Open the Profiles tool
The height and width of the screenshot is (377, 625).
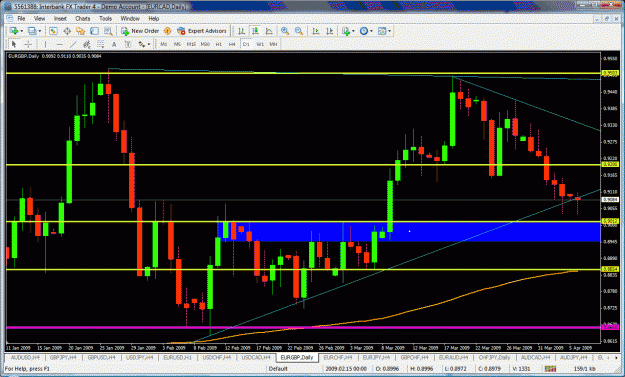click(x=32, y=31)
